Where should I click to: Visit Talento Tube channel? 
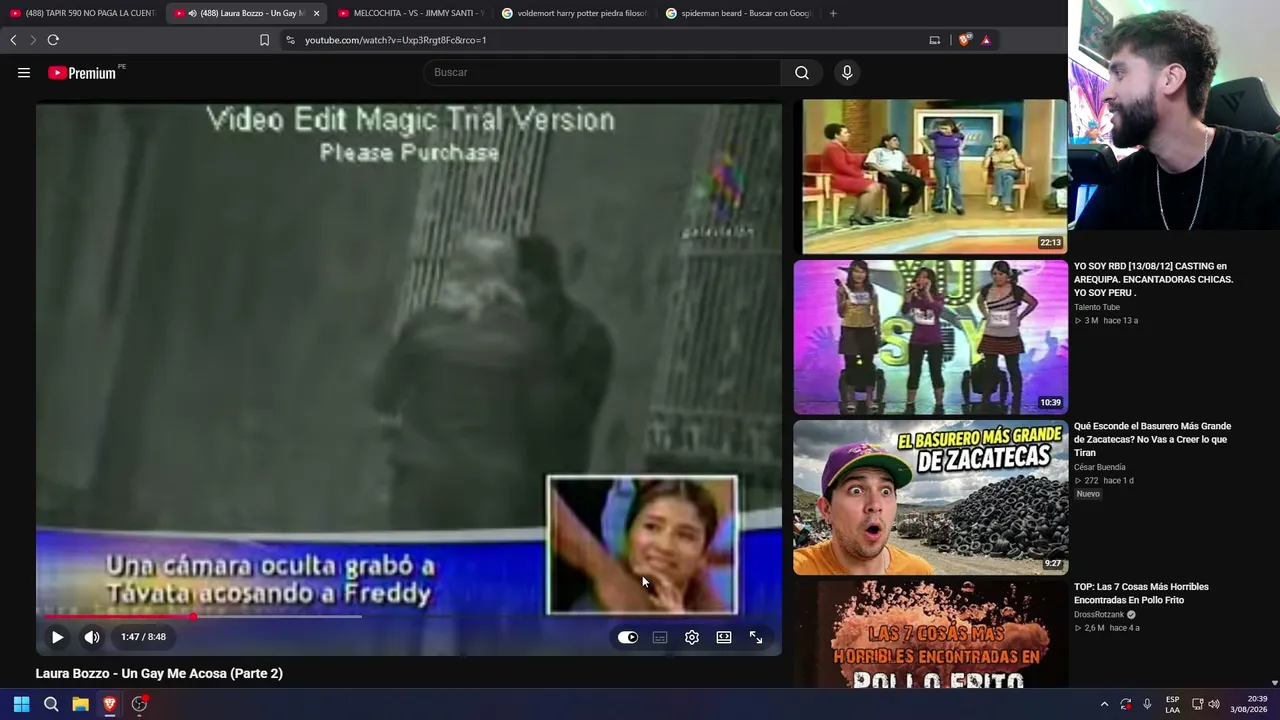tap(1097, 307)
